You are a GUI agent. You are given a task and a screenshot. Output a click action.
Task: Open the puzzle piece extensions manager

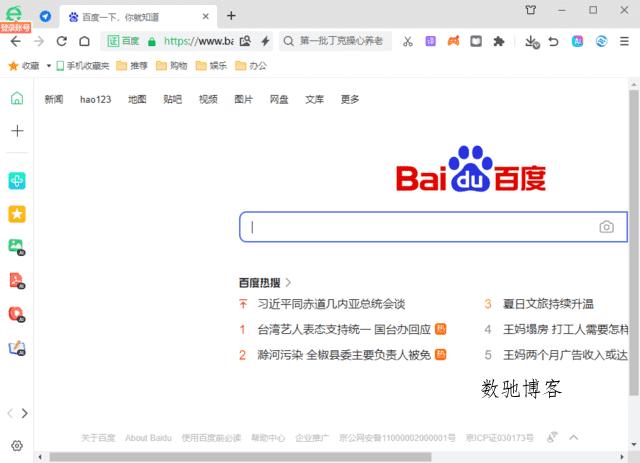point(499,41)
